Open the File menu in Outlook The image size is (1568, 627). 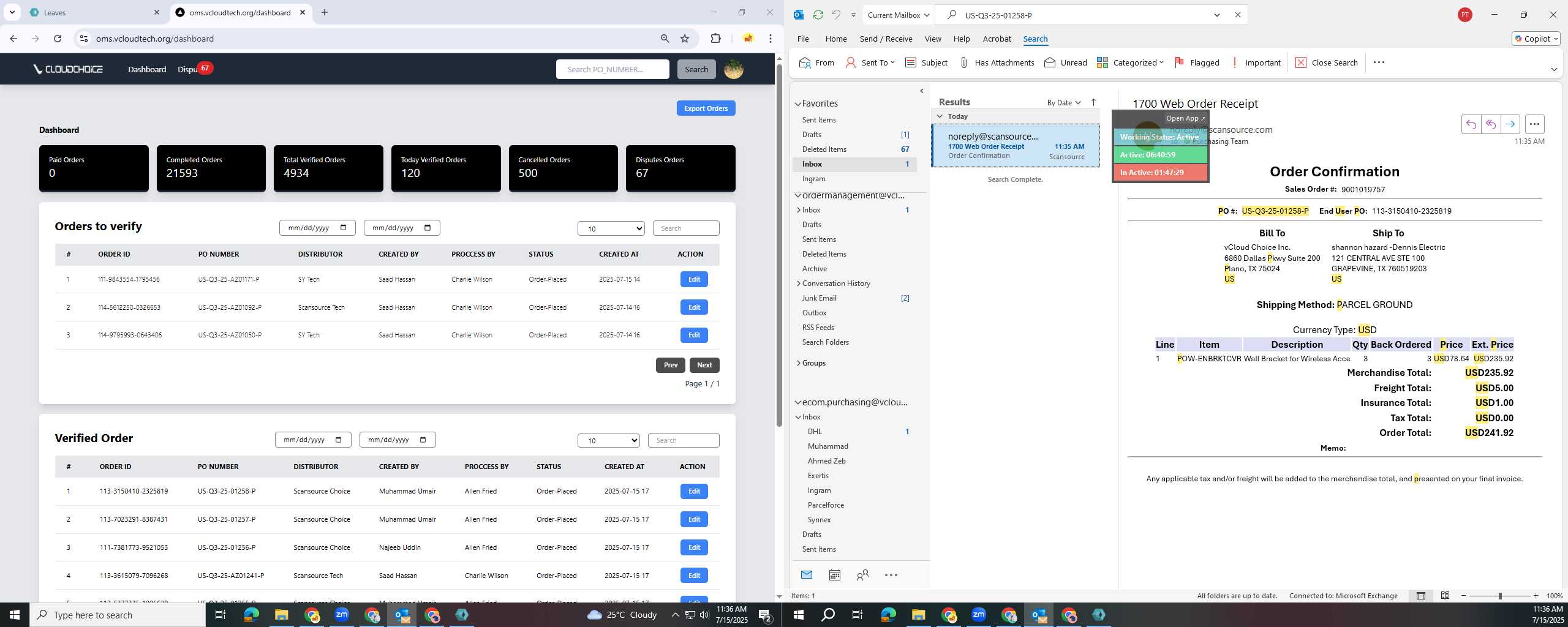(803, 39)
